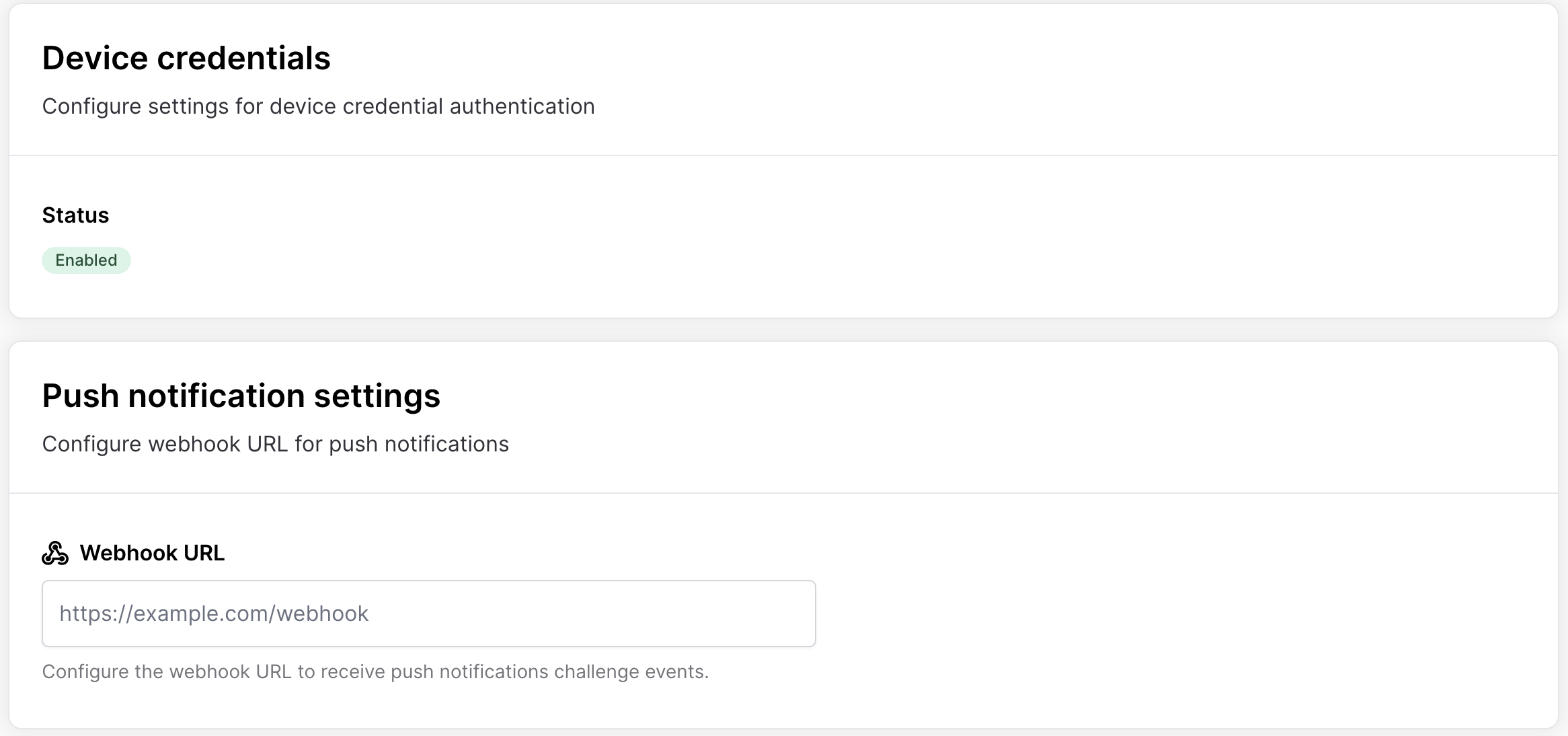Click the Status label
The width and height of the screenshot is (1568, 736).
point(75,215)
